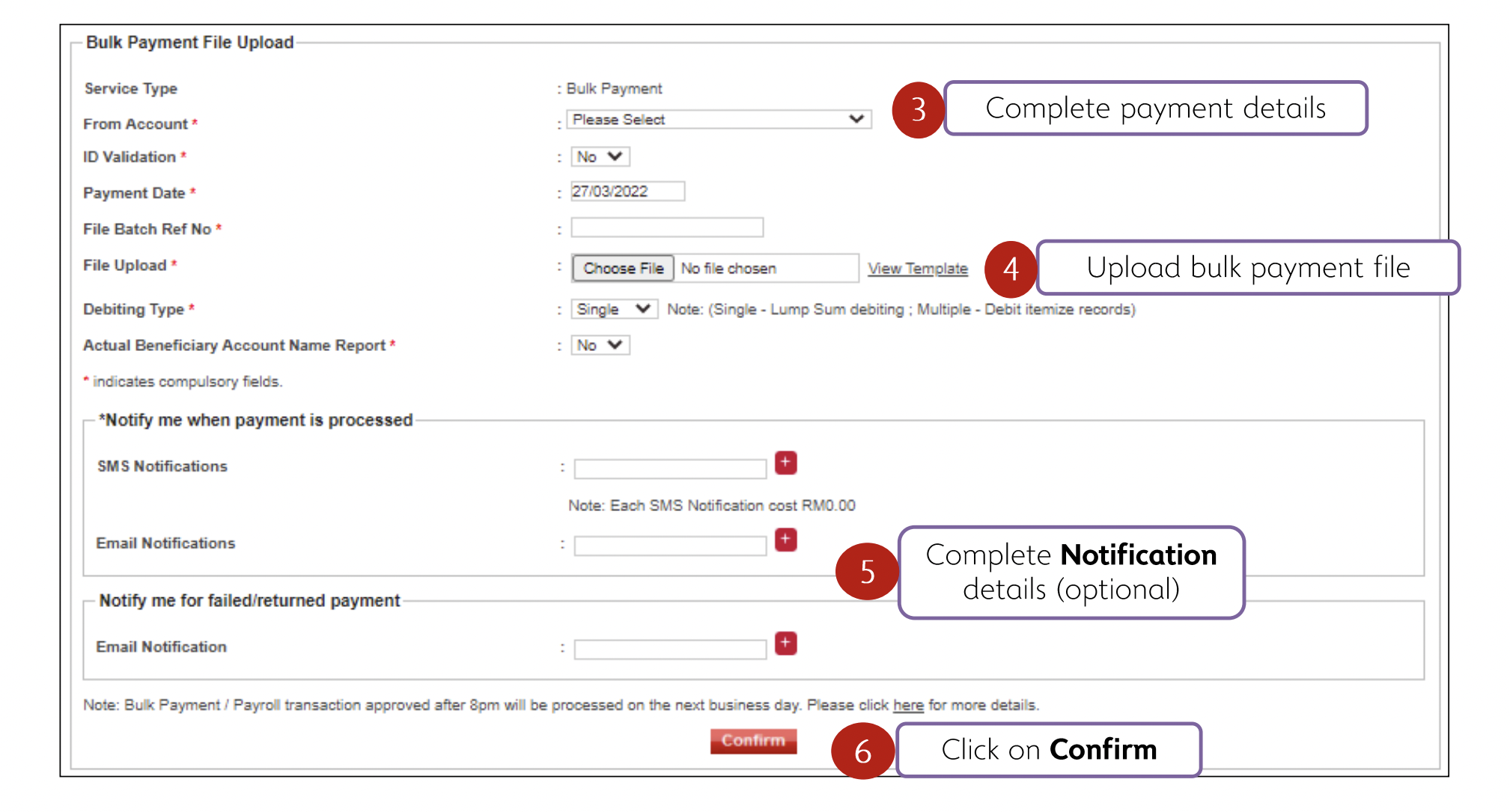Open the From Account dropdown
The image size is (1510, 812).
[718, 120]
